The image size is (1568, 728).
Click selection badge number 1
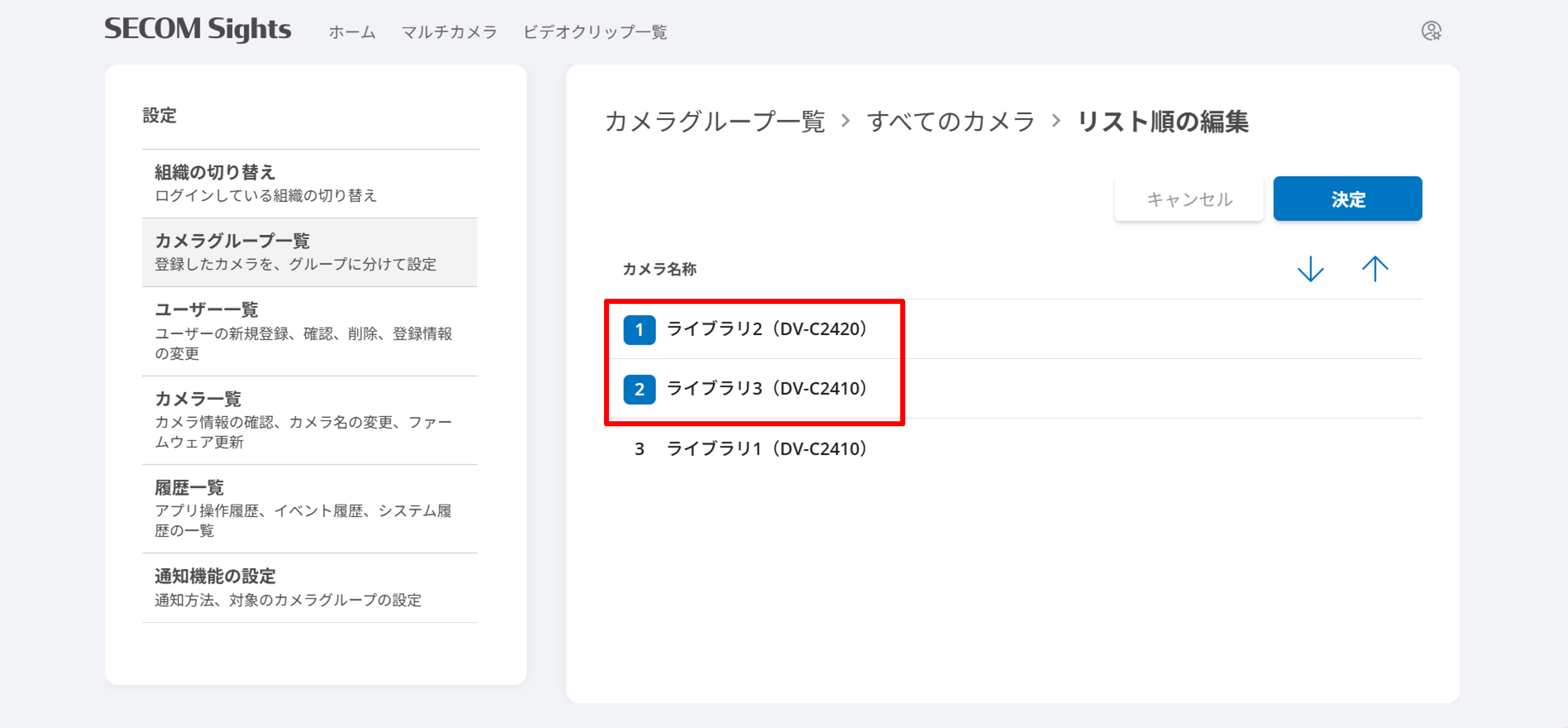point(639,330)
